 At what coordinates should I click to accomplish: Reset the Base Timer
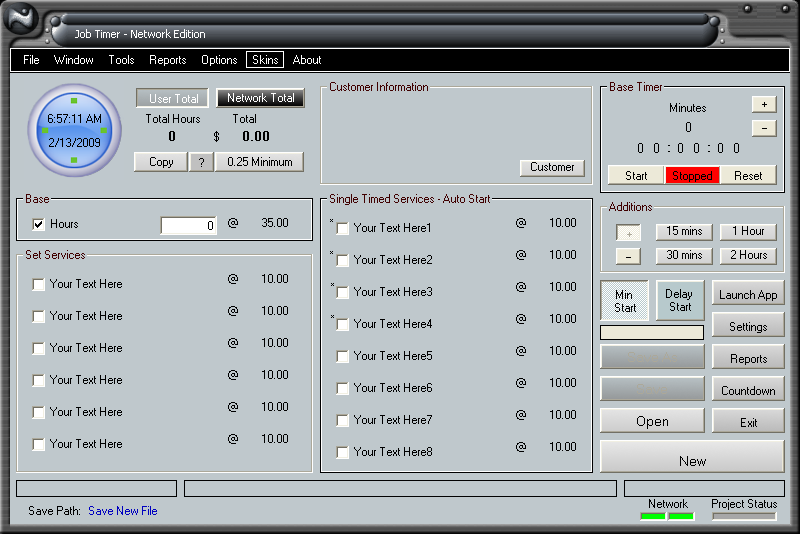point(748,175)
